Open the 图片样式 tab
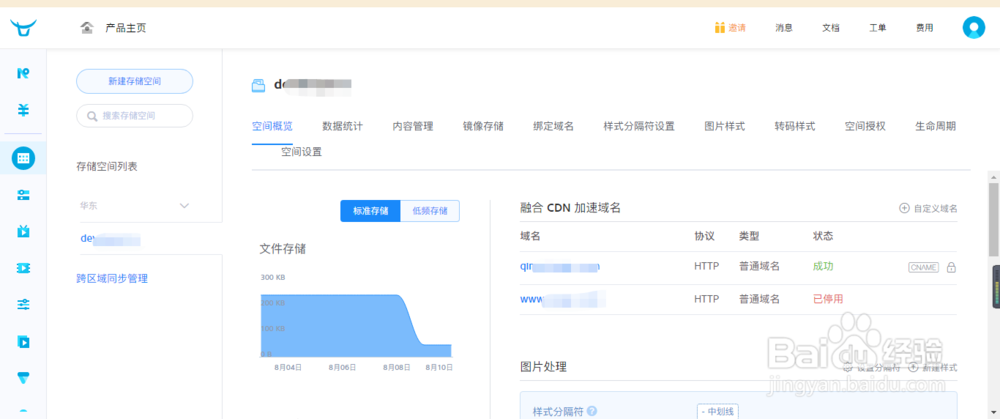 pos(724,126)
